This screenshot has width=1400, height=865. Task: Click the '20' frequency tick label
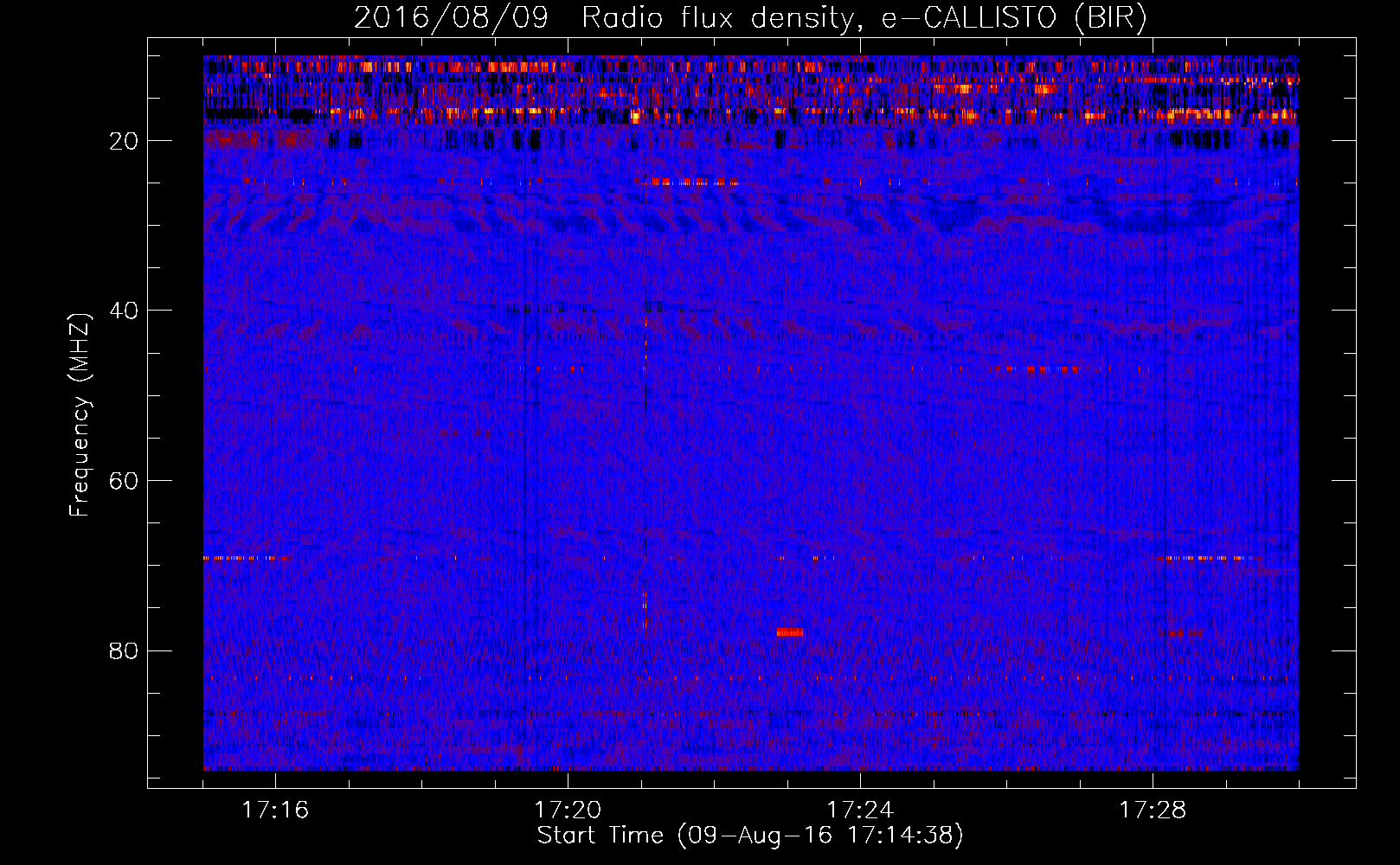[x=124, y=141]
